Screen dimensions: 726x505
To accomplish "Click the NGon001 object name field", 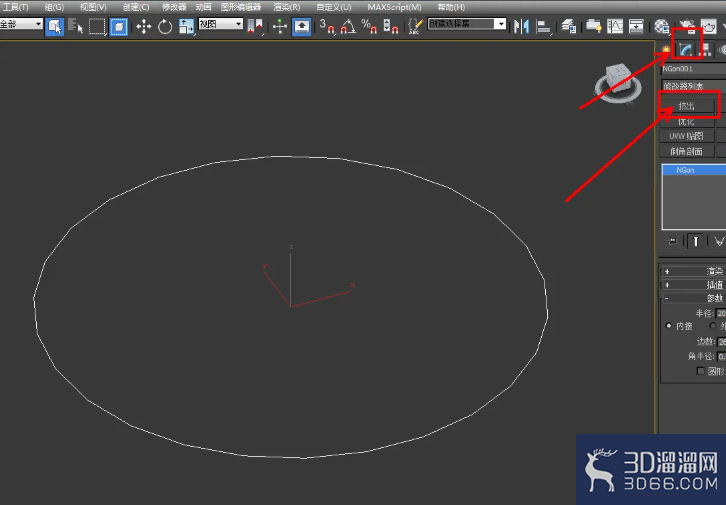I will [693, 69].
